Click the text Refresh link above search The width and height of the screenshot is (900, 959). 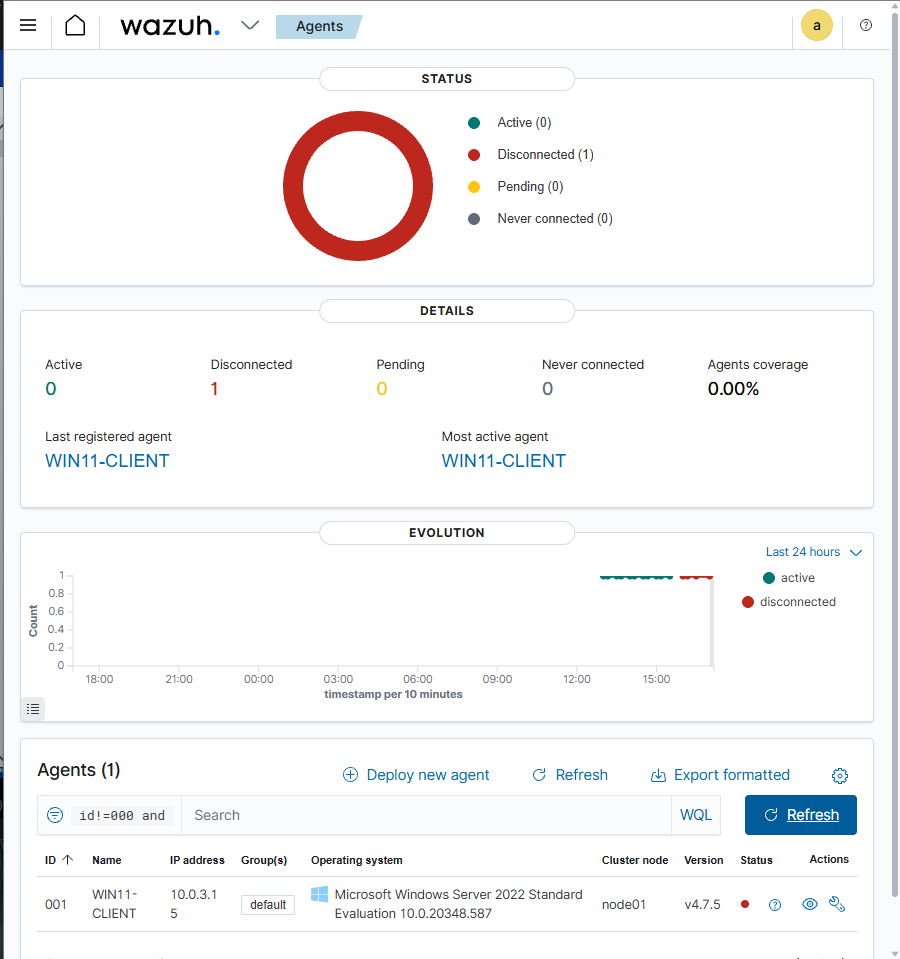click(x=570, y=775)
